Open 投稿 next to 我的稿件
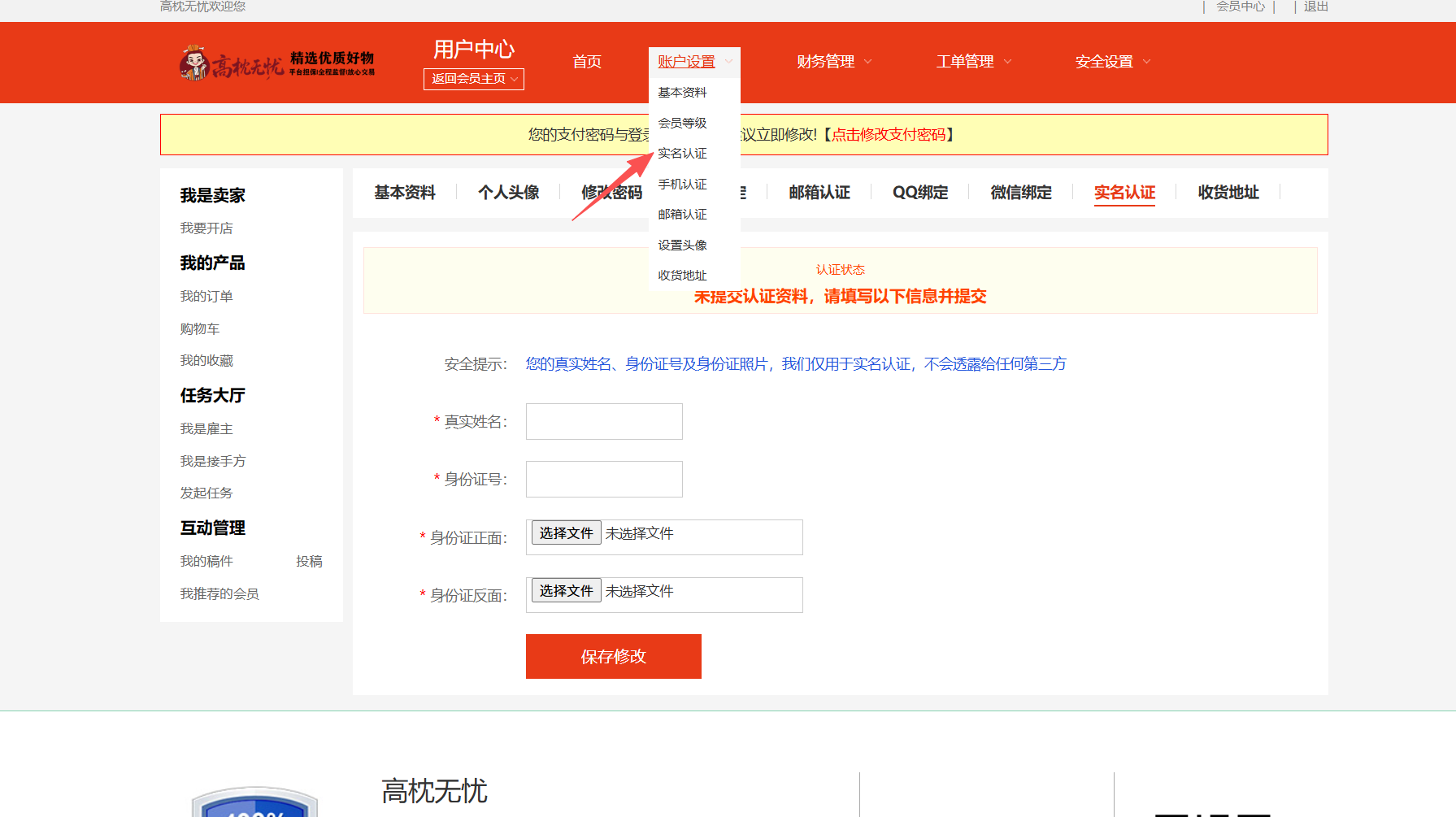 (x=310, y=561)
